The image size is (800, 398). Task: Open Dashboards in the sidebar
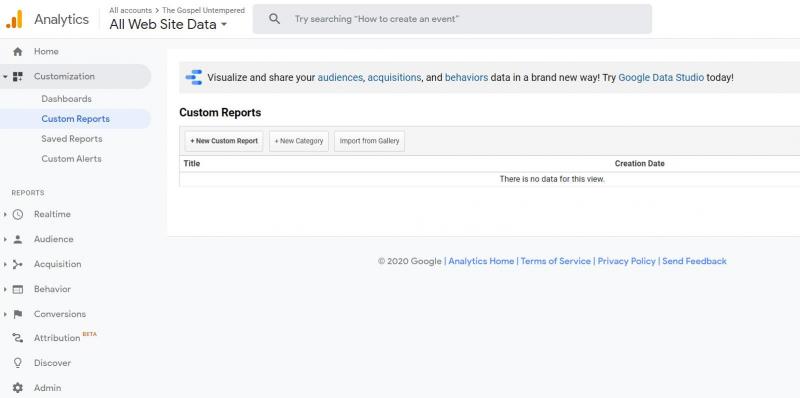click(66, 99)
